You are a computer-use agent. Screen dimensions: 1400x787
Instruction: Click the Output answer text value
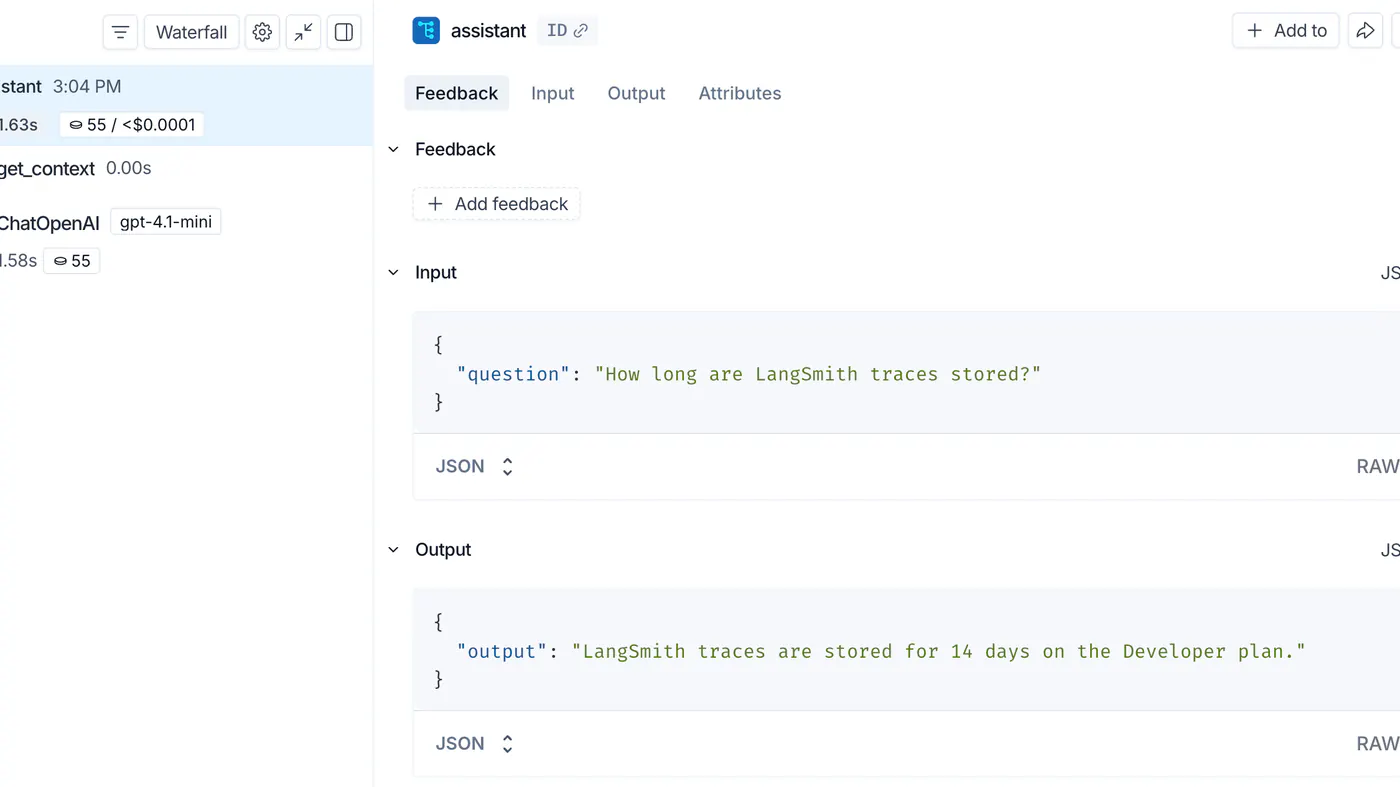[x=939, y=651]
